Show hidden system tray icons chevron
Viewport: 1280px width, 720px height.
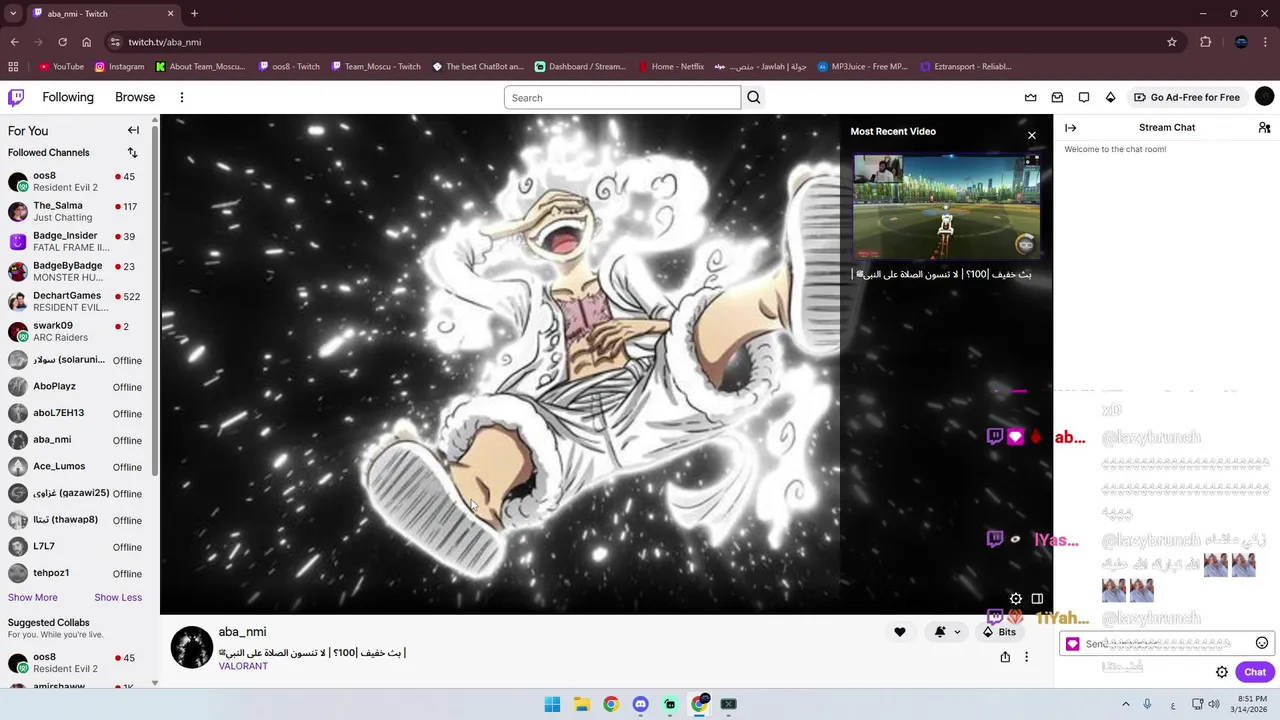[1125, 704]
